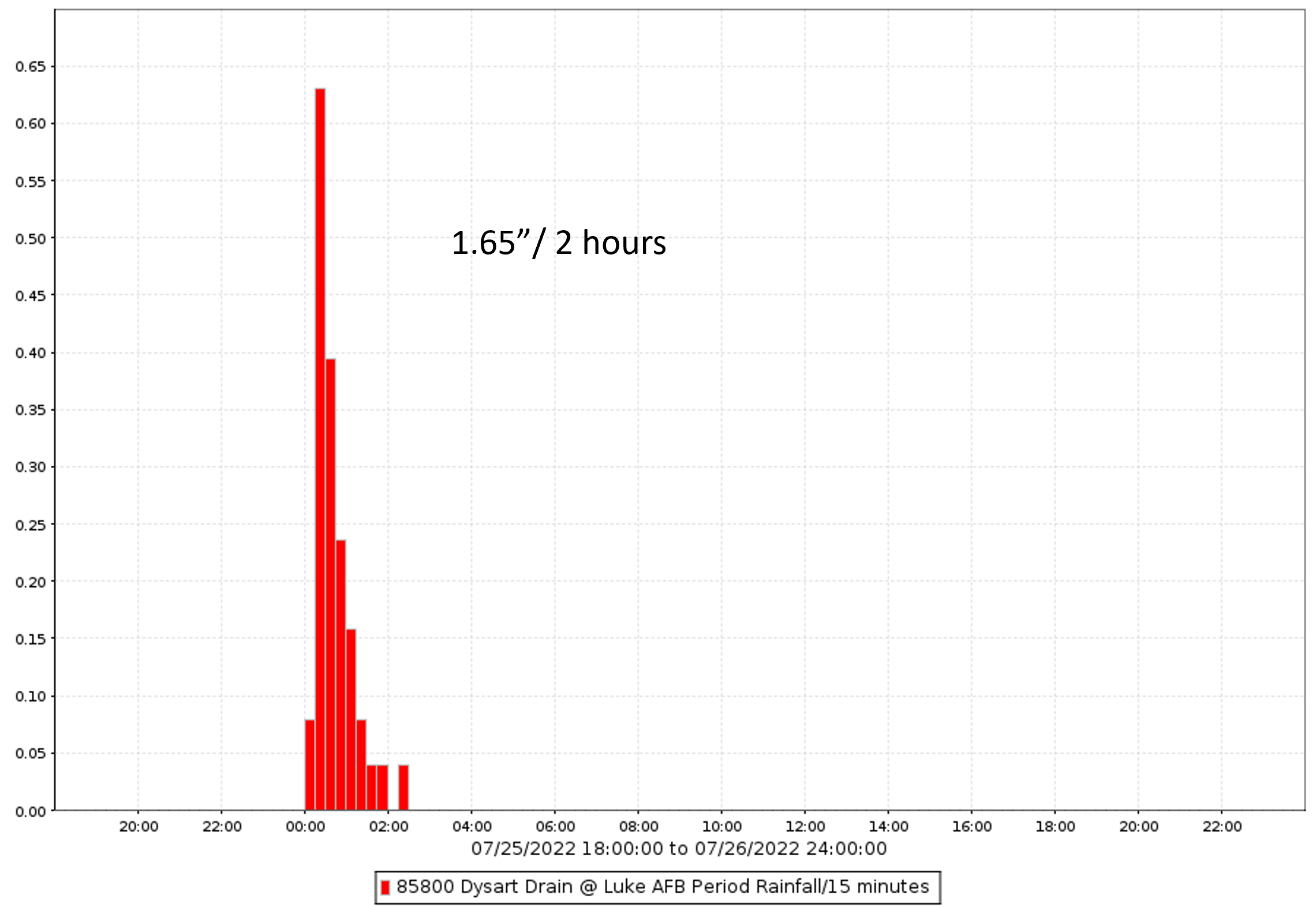Click the 00:00 x-axis tick label
The width and height of the screenshot is (1316, 906).
pos(305,826)
